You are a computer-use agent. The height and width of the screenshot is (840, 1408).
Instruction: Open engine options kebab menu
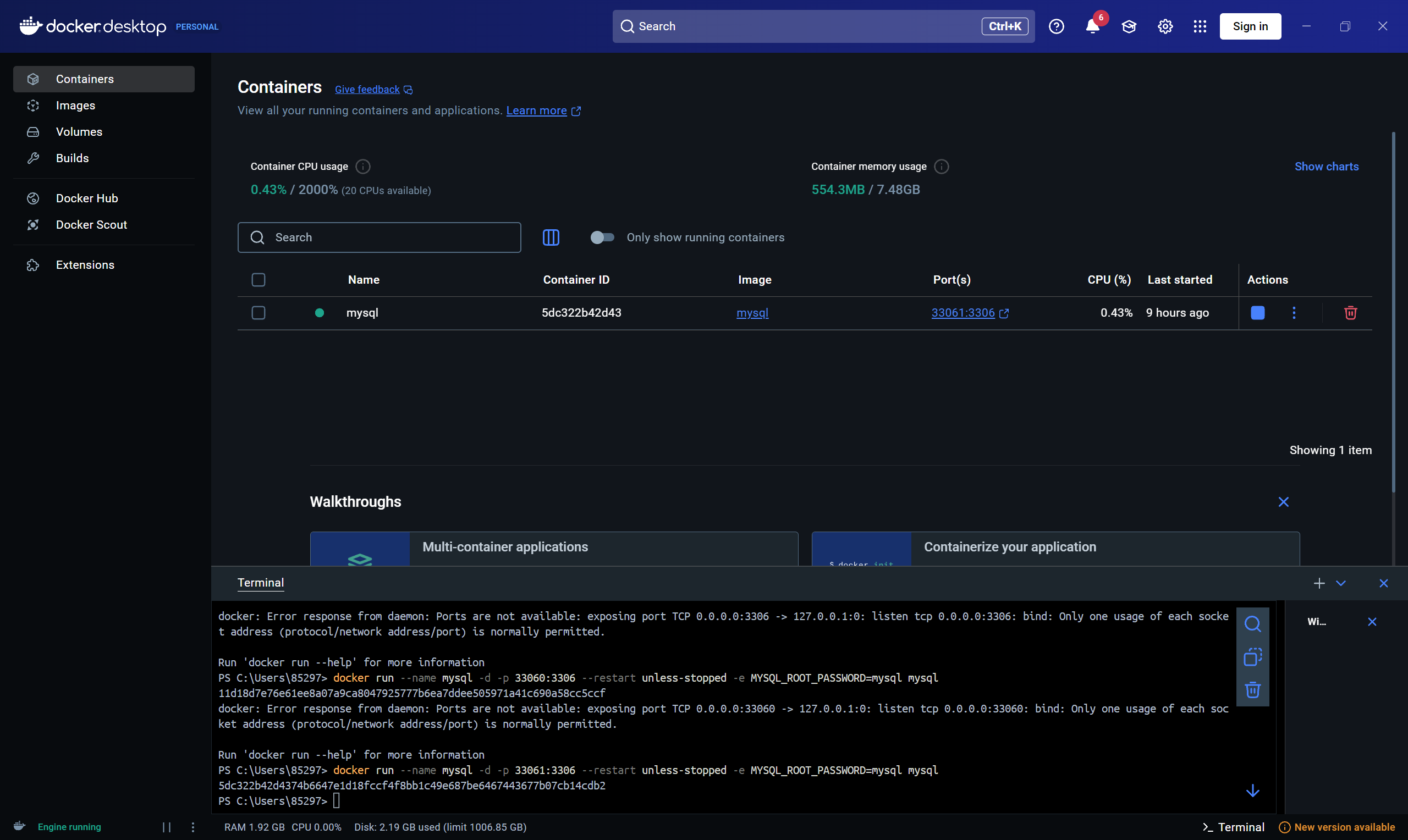click(193, 827)
